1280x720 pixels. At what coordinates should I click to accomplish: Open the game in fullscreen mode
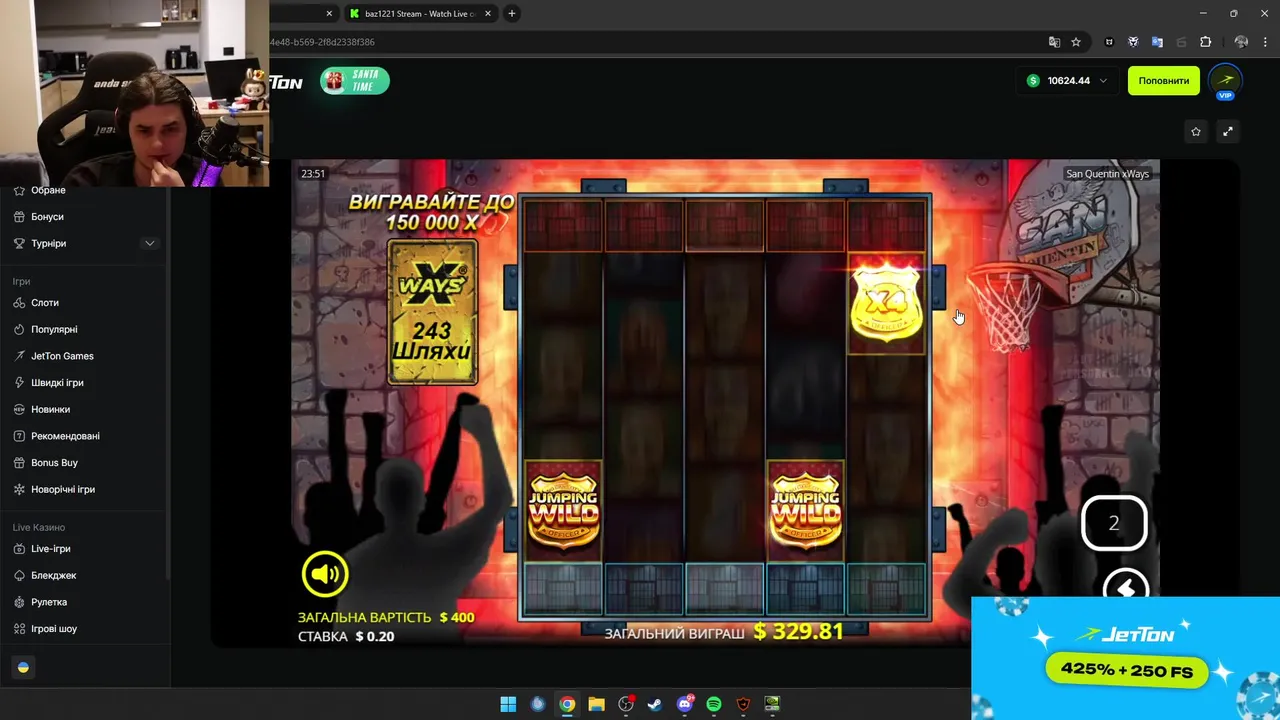1228,131
